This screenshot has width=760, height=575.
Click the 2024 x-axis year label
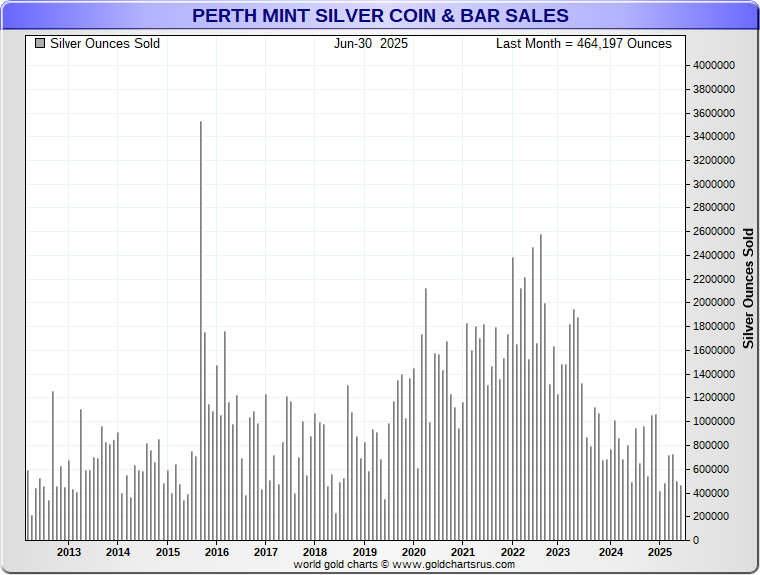click(x=611, y=552)
